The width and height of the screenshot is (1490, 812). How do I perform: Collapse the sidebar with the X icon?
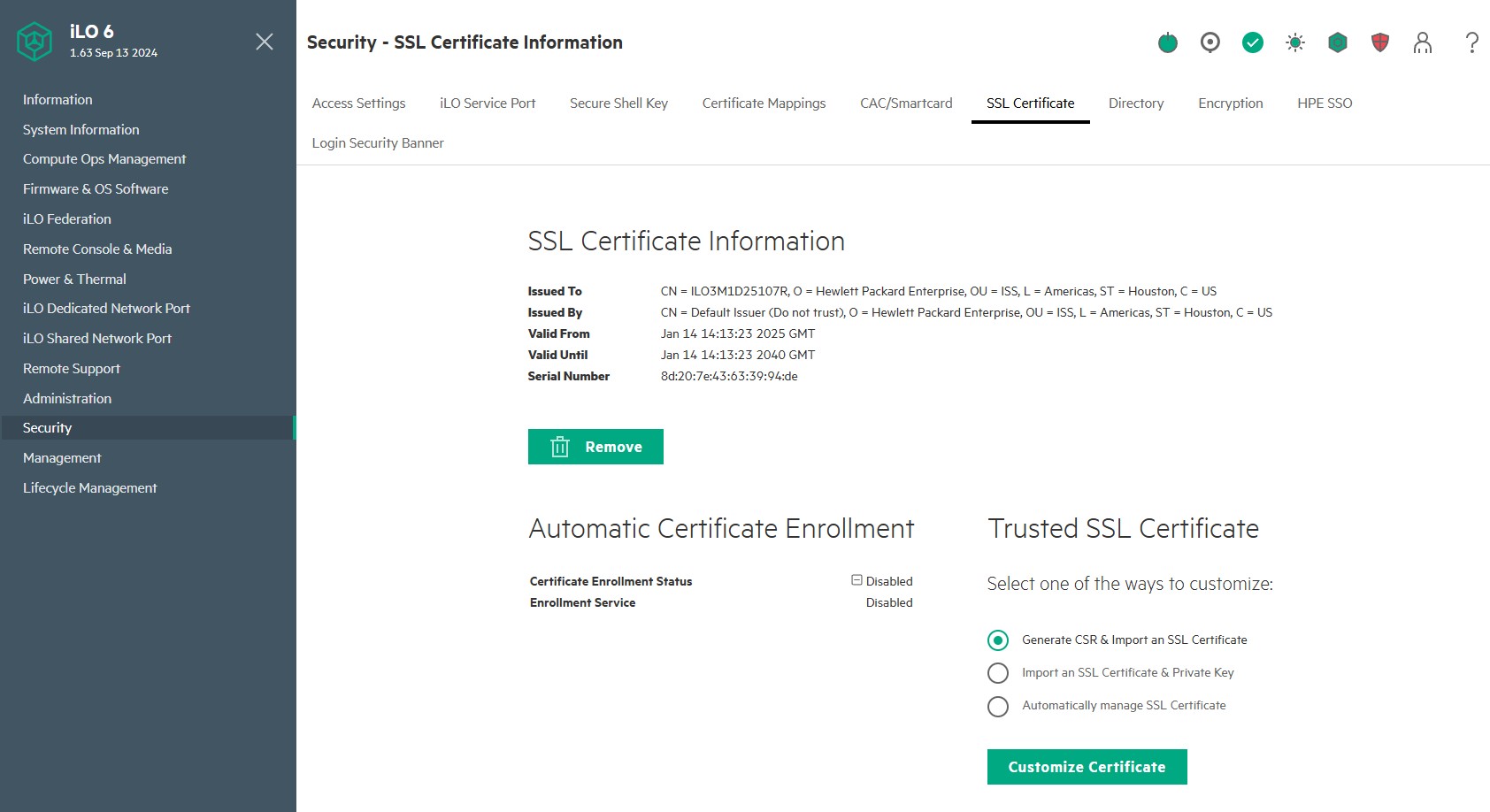point(264,42)
